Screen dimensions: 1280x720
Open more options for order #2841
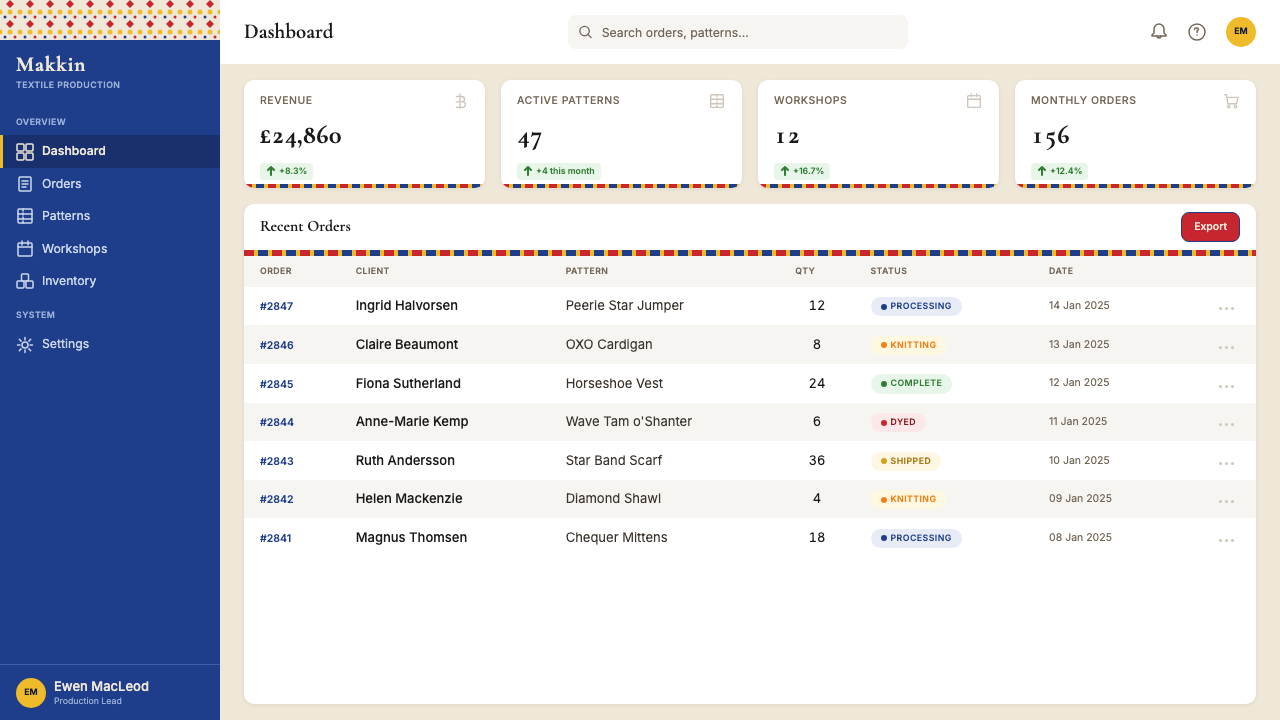1227,541
